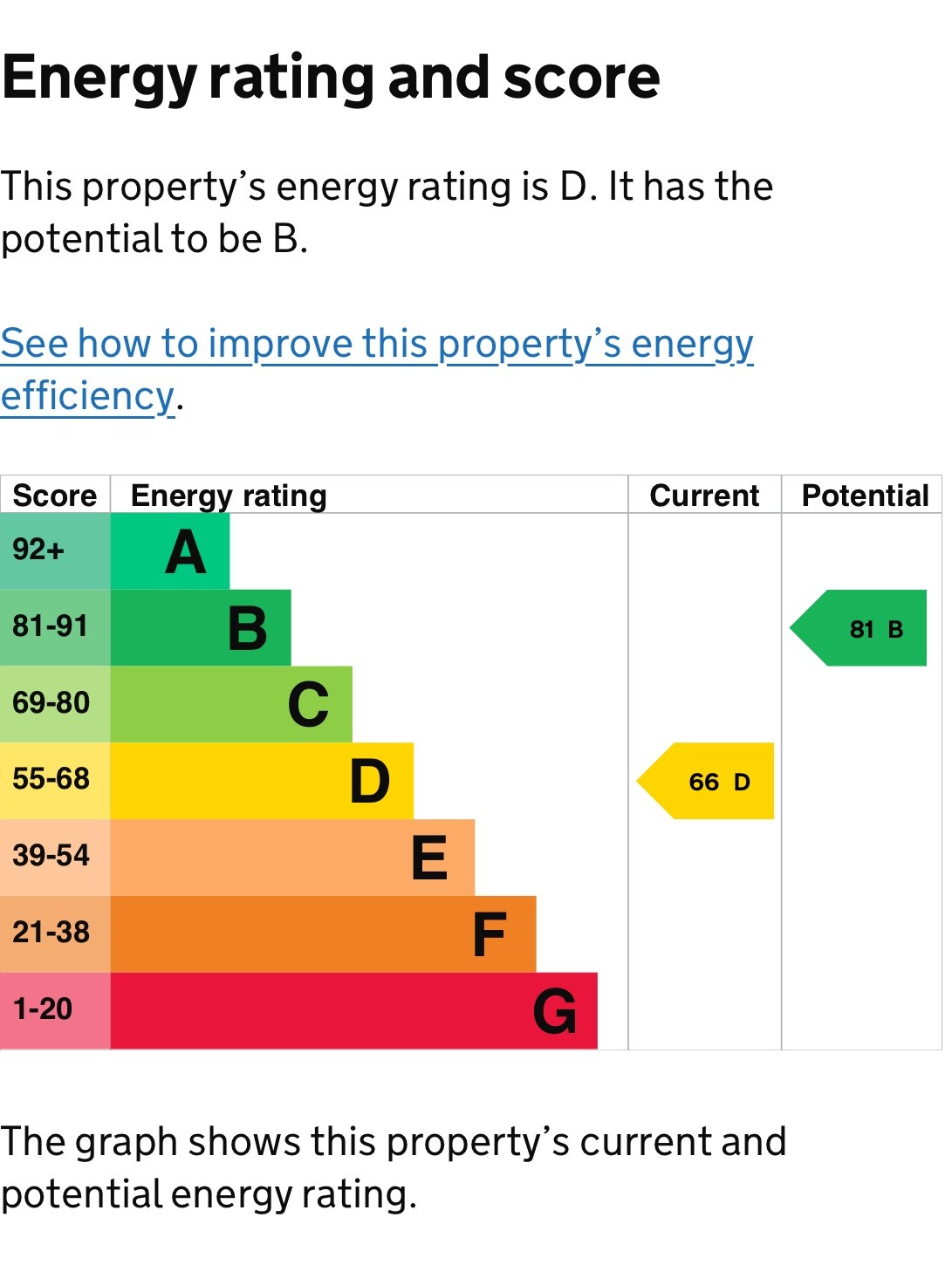Click the green A rating bar
Viewport: 952px width, 1265px height.
click(x=170, y=551)
